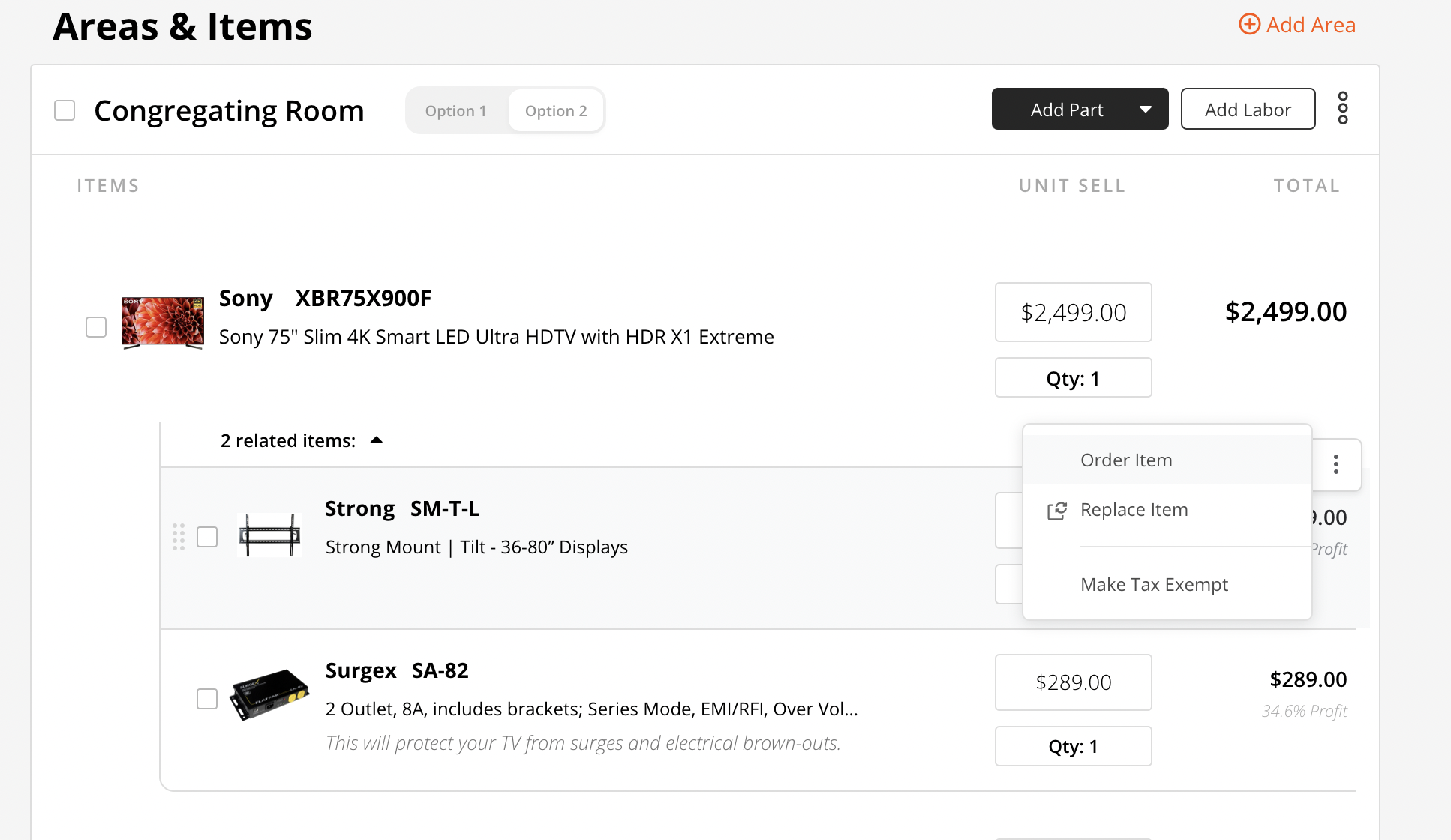1451x840 pixels.
Task: Click the Strong SM-T-L item name
Action: [x=402, y=509]
